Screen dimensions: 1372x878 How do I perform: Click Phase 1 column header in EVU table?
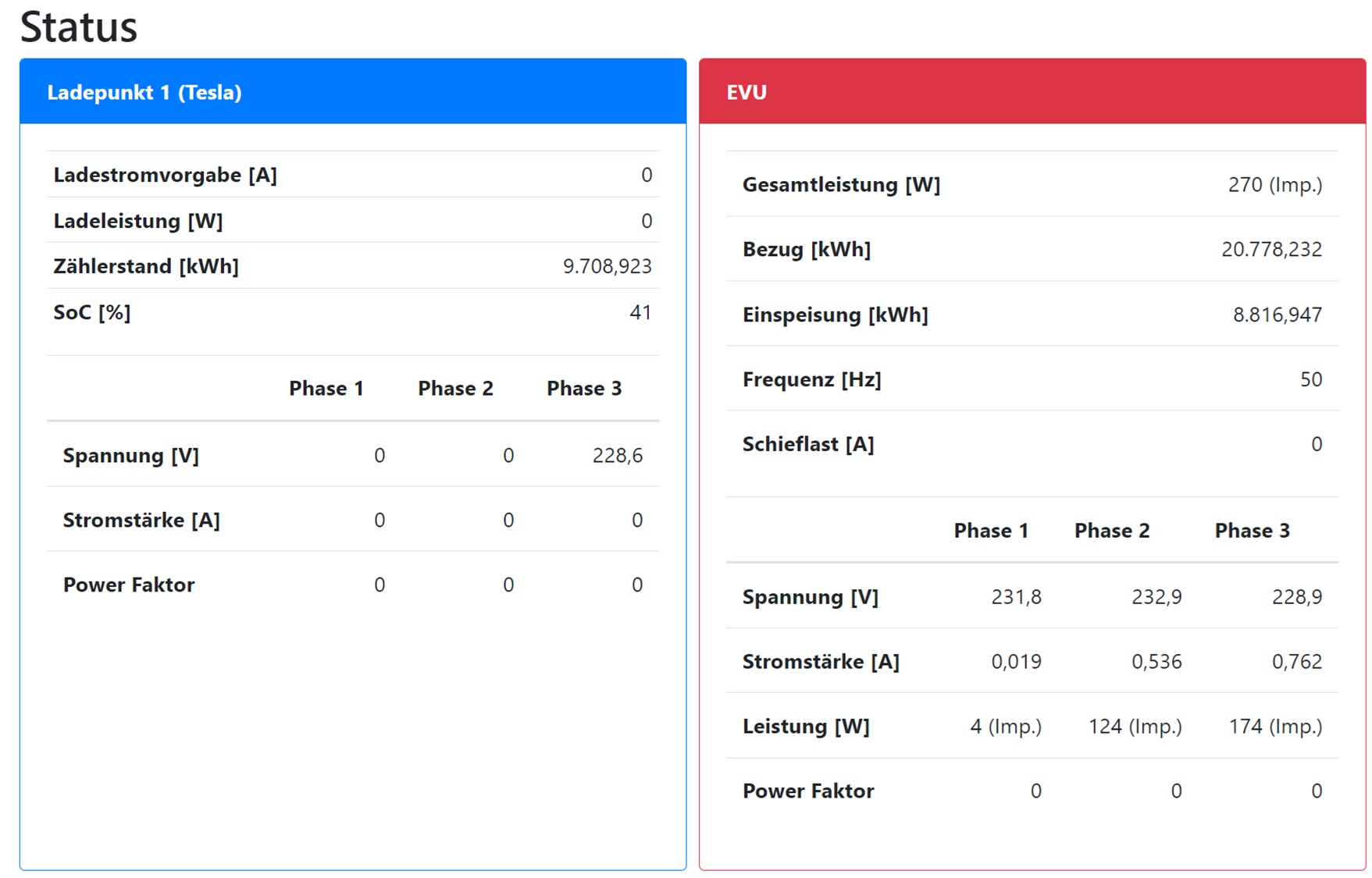click(990, 531)
